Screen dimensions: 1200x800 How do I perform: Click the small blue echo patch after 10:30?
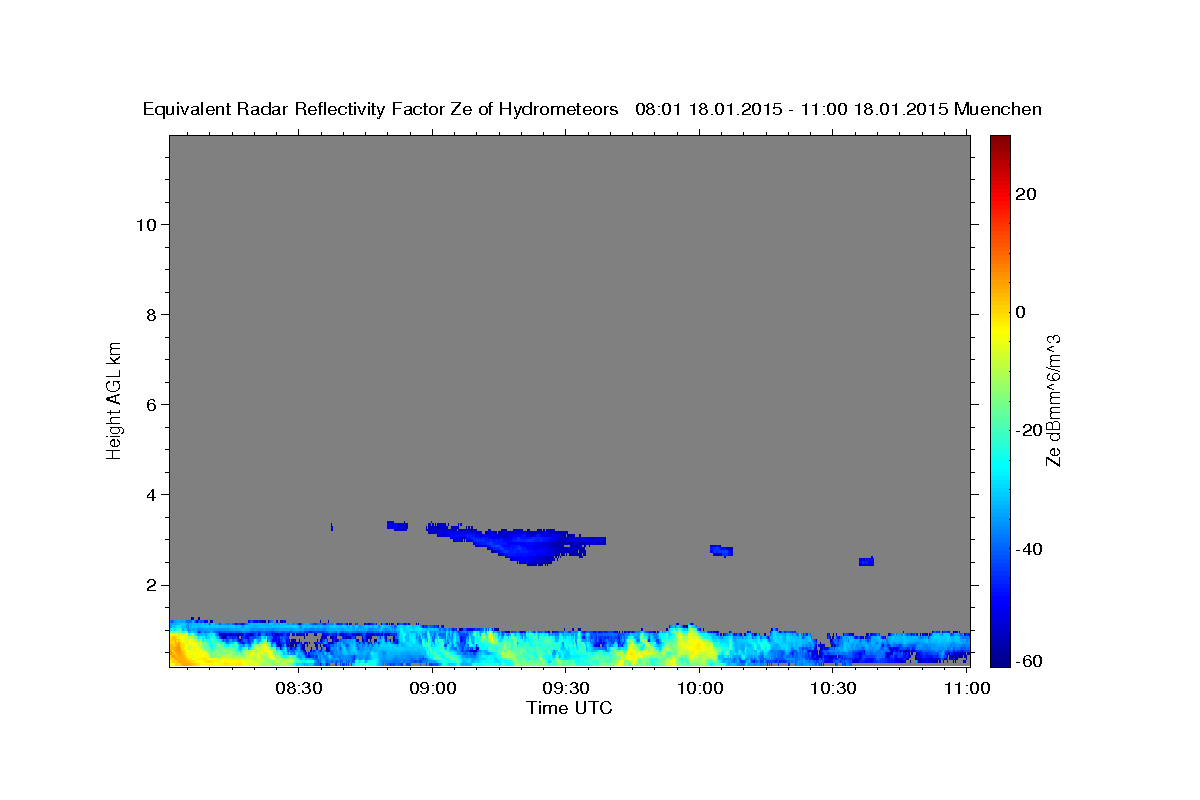click(x=866, y=561)
